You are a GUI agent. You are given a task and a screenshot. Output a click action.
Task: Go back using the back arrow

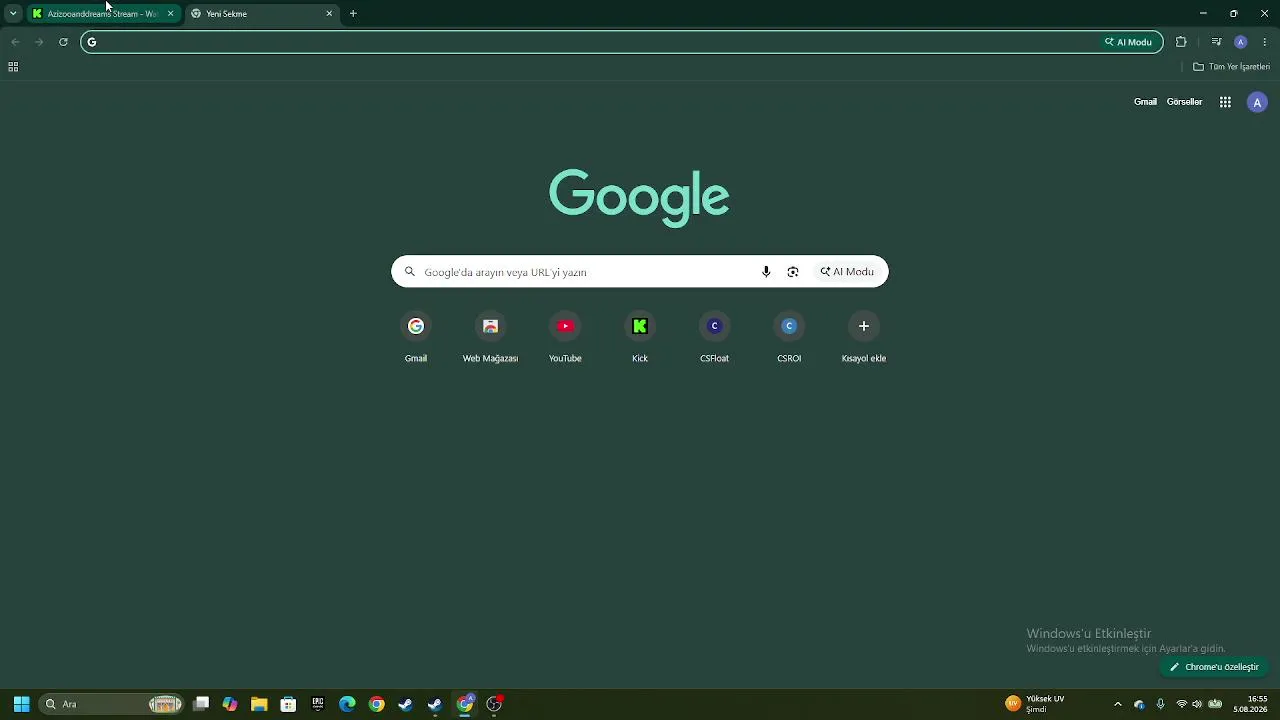15,42
